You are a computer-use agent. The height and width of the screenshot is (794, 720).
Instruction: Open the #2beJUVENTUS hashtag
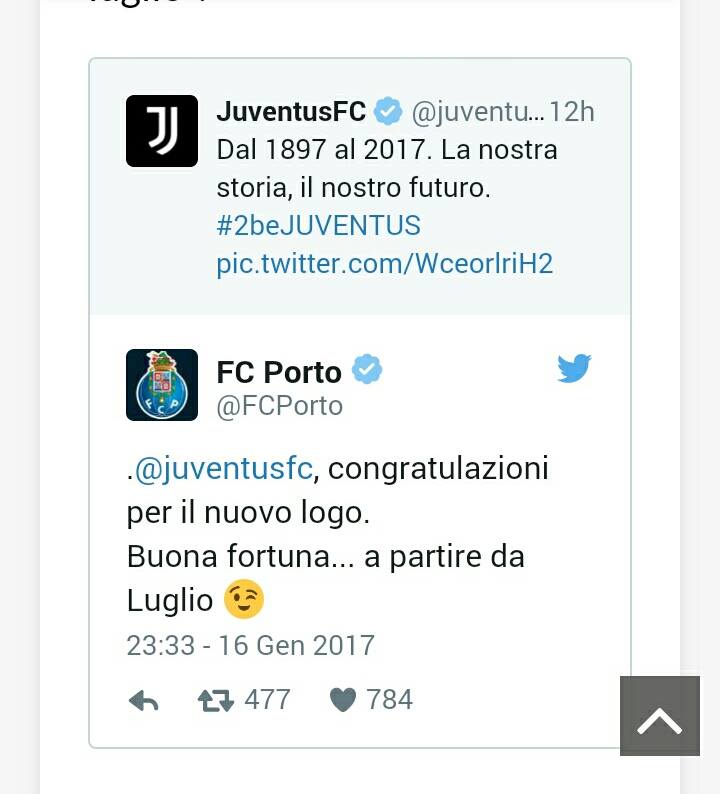tap(318, 225)
